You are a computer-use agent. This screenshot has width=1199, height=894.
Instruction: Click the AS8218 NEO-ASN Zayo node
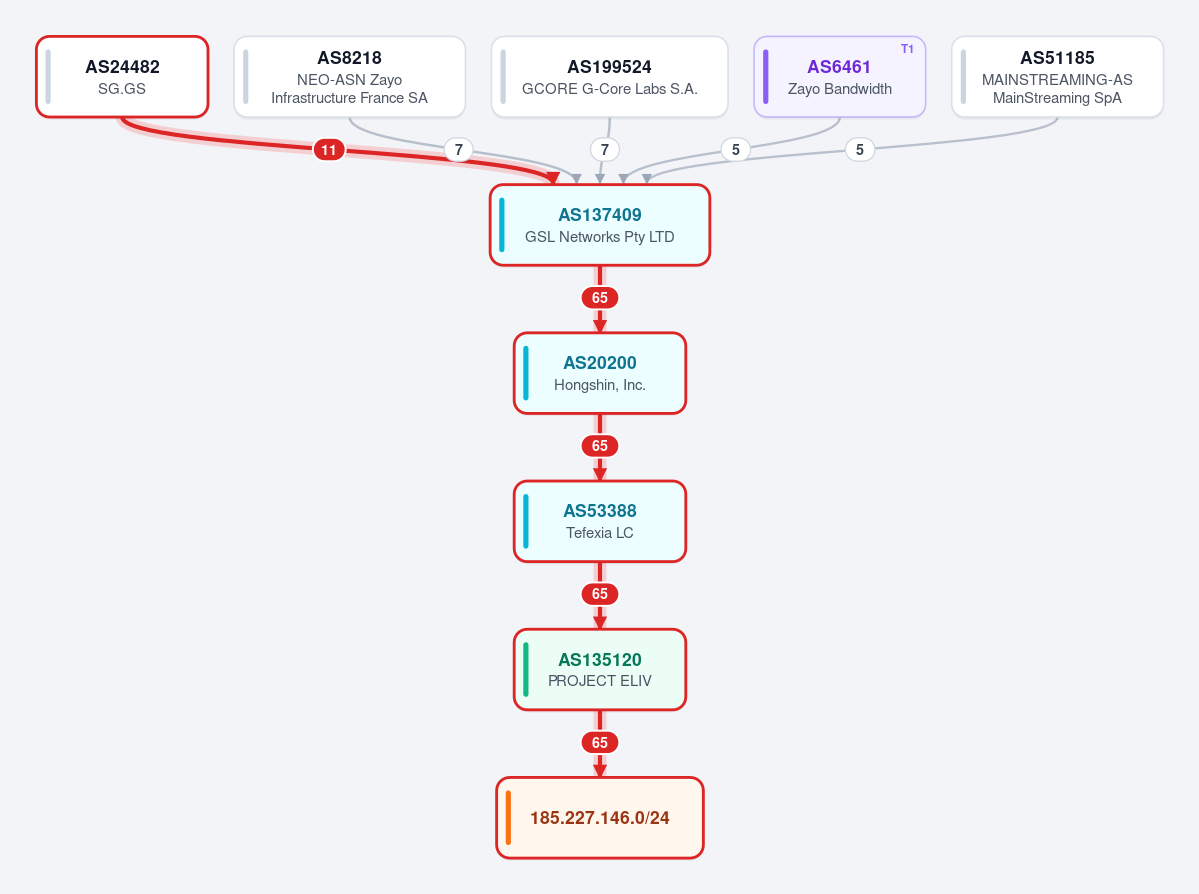349,77
